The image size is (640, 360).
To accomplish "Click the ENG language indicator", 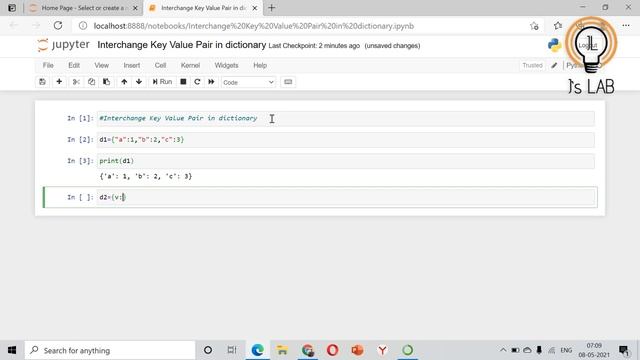I will click(x=566, y=350).
